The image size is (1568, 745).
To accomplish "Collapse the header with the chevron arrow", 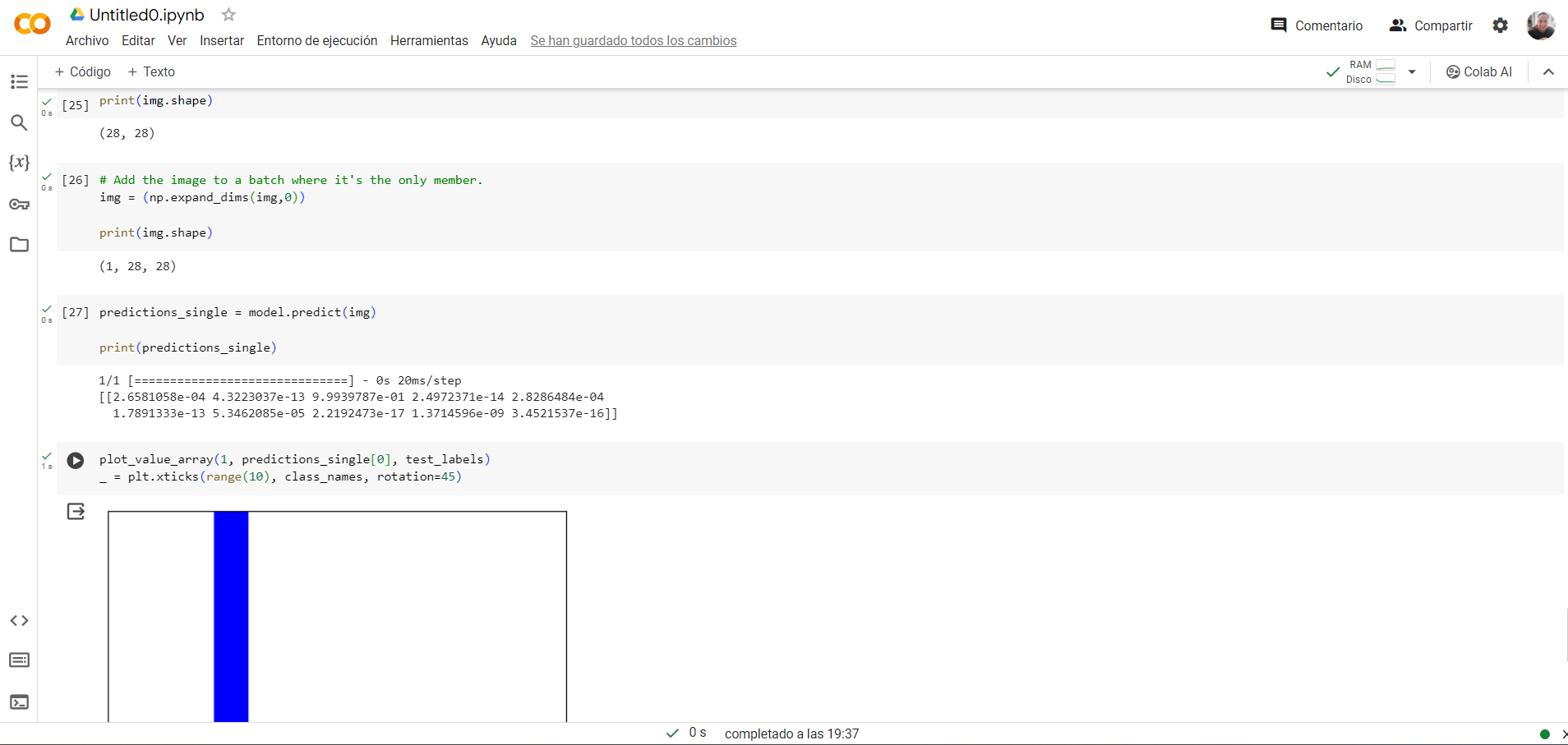I will tap(1548, 72).
